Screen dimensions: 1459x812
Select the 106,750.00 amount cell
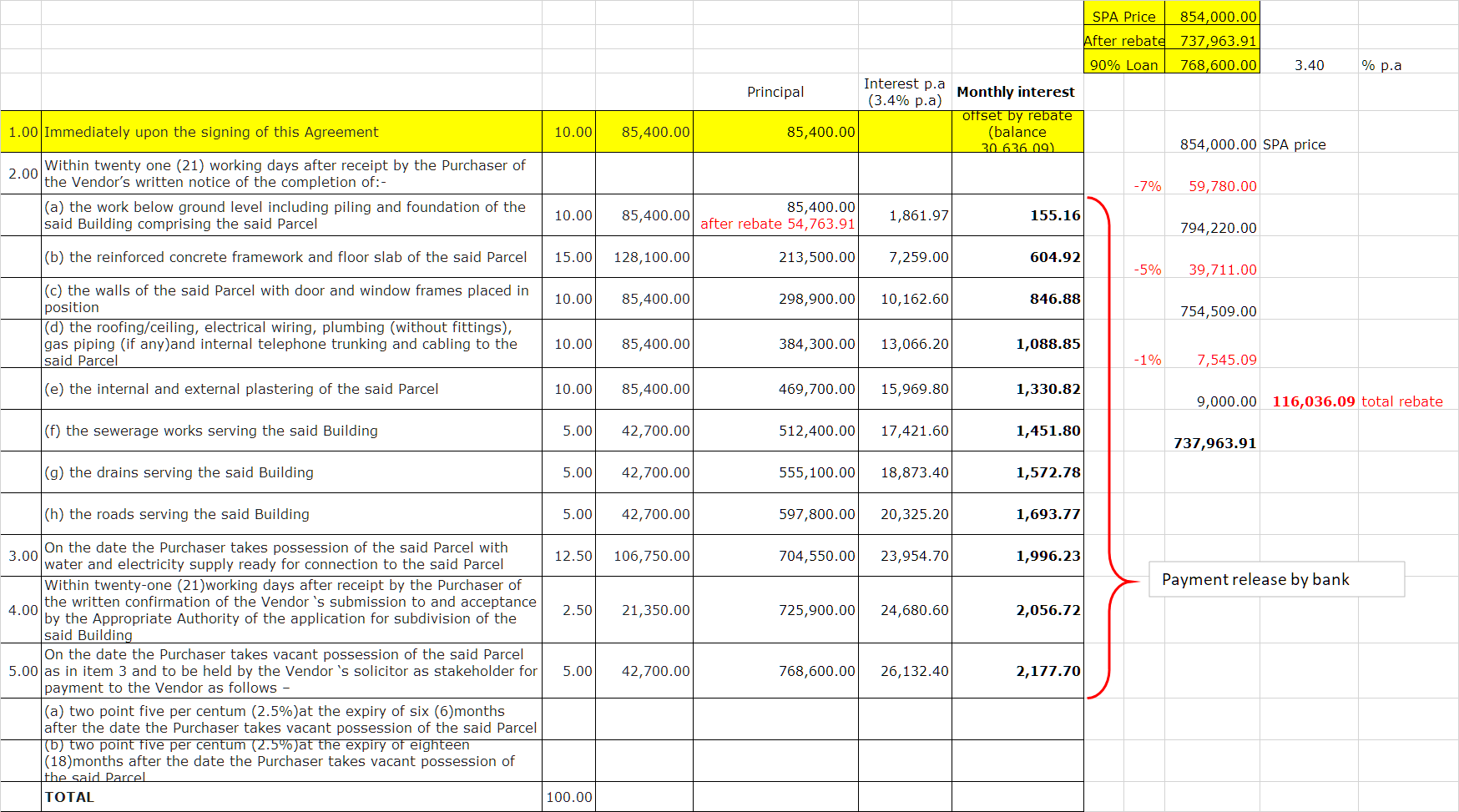(644, 556)
